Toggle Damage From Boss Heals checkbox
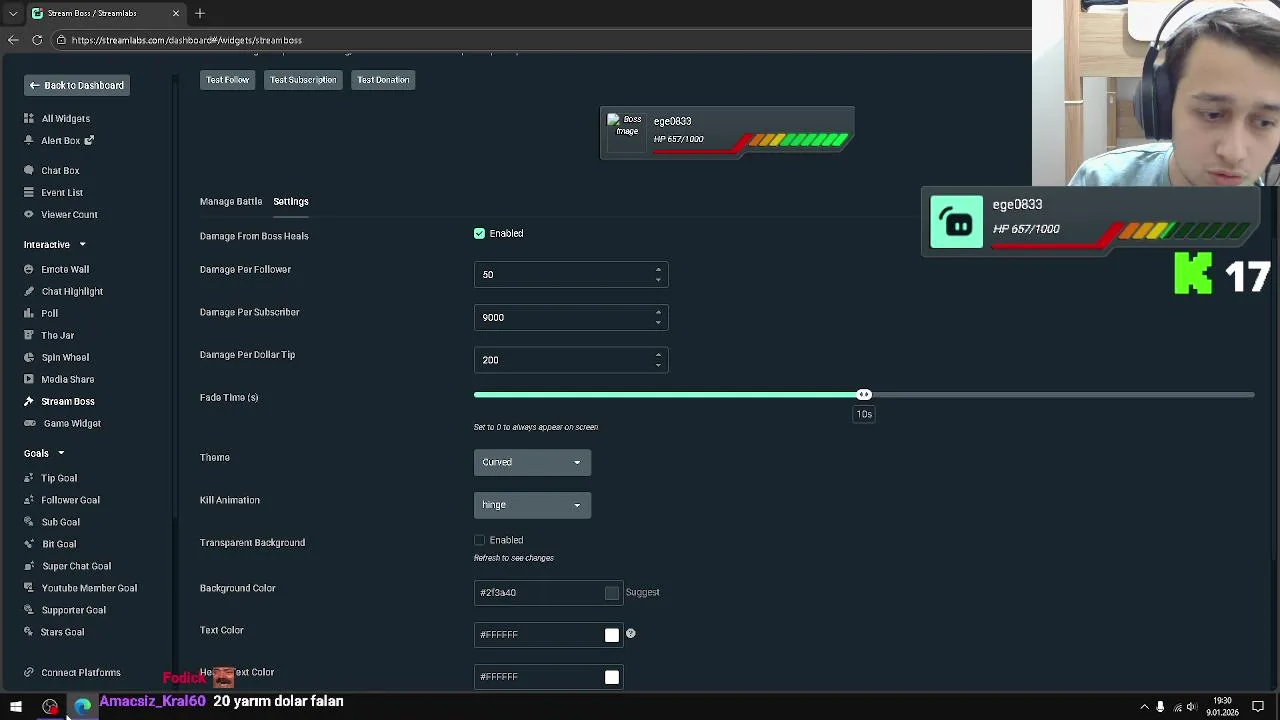This screenshot has width=1280, height=720. pyautogui.click(x=479, y=233)
